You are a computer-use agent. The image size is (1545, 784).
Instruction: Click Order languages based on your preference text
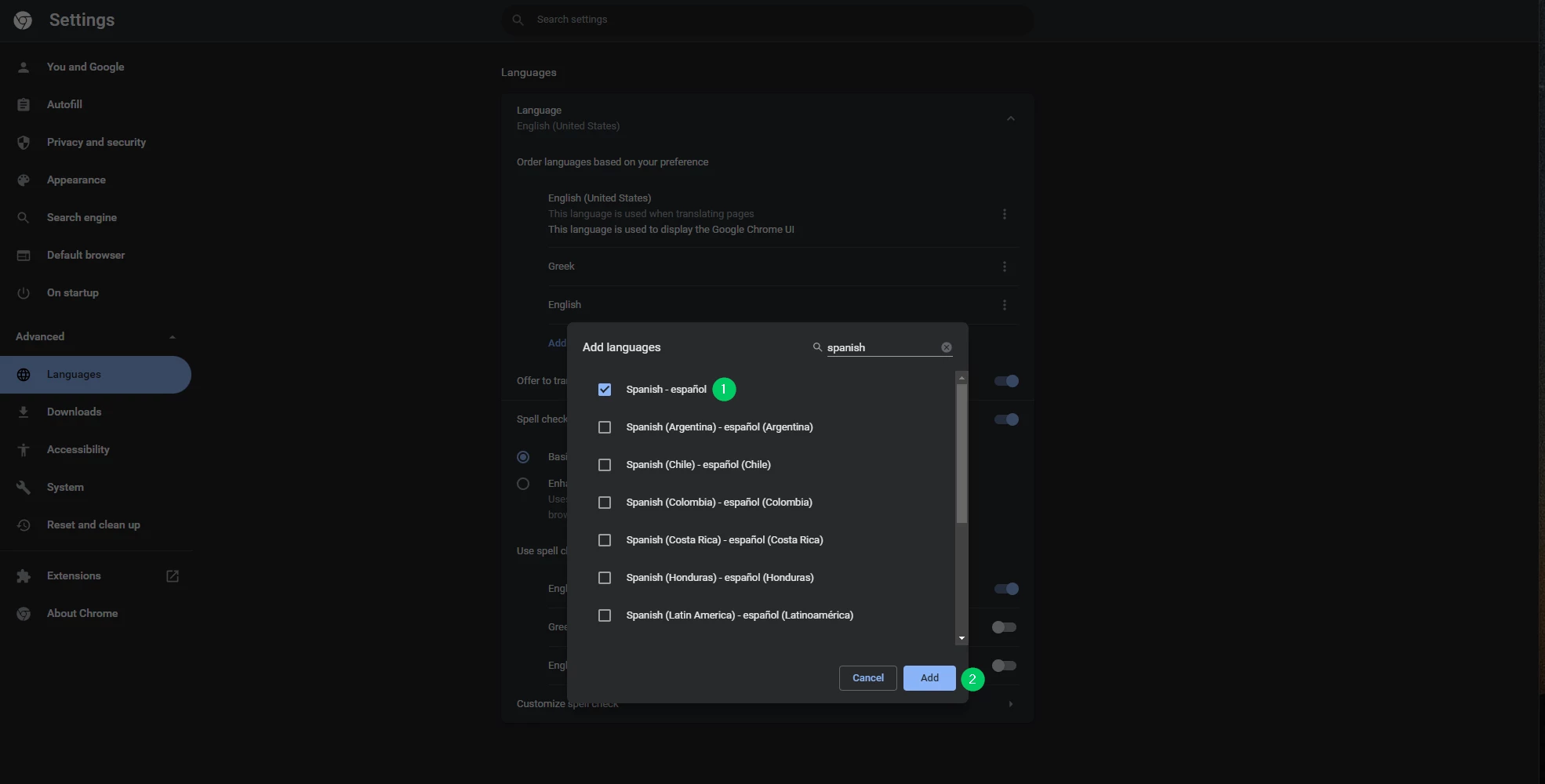click(613, 162)
